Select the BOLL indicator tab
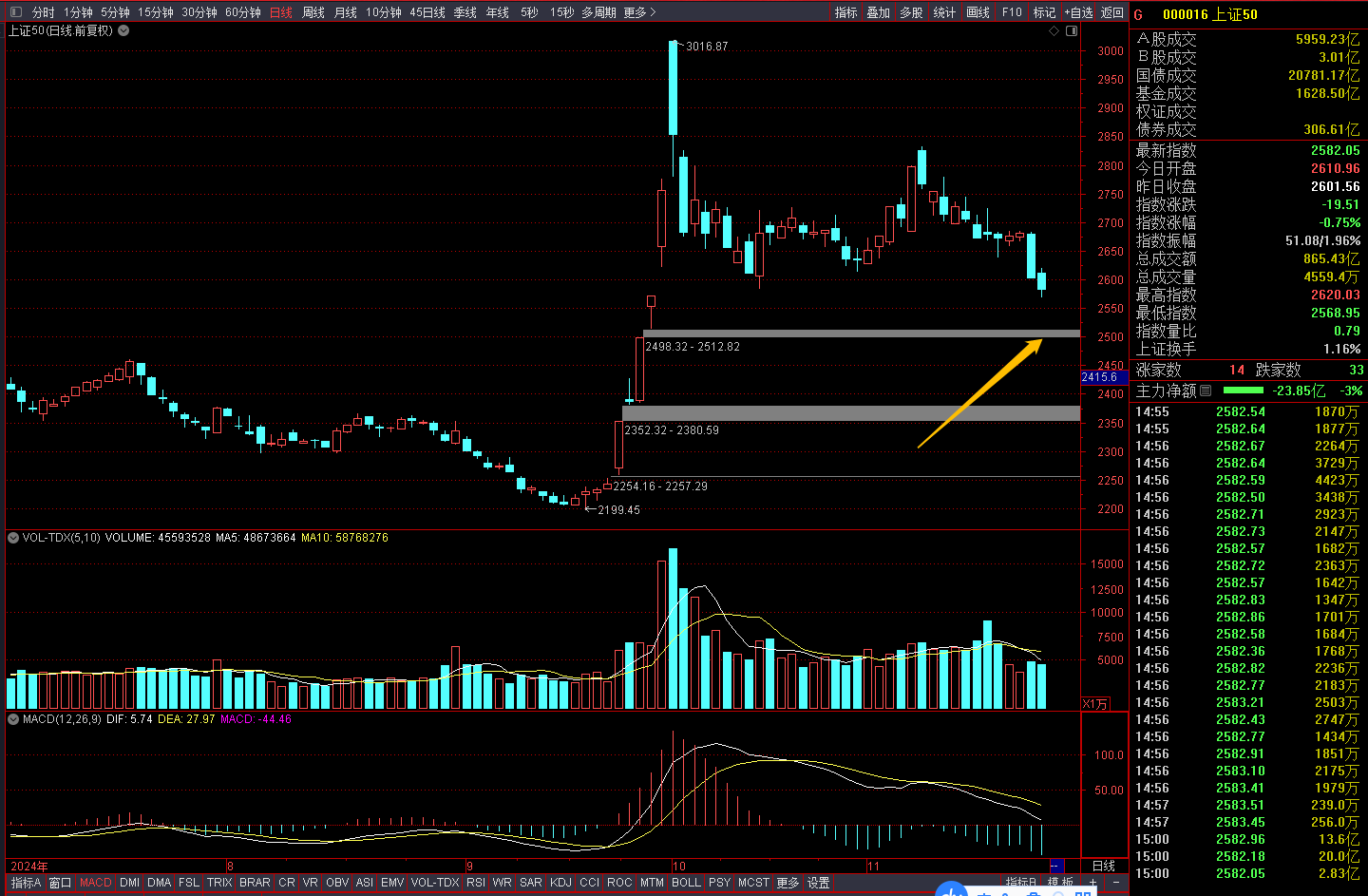This screenshot has height=896, width=1368. pos(685,883)
